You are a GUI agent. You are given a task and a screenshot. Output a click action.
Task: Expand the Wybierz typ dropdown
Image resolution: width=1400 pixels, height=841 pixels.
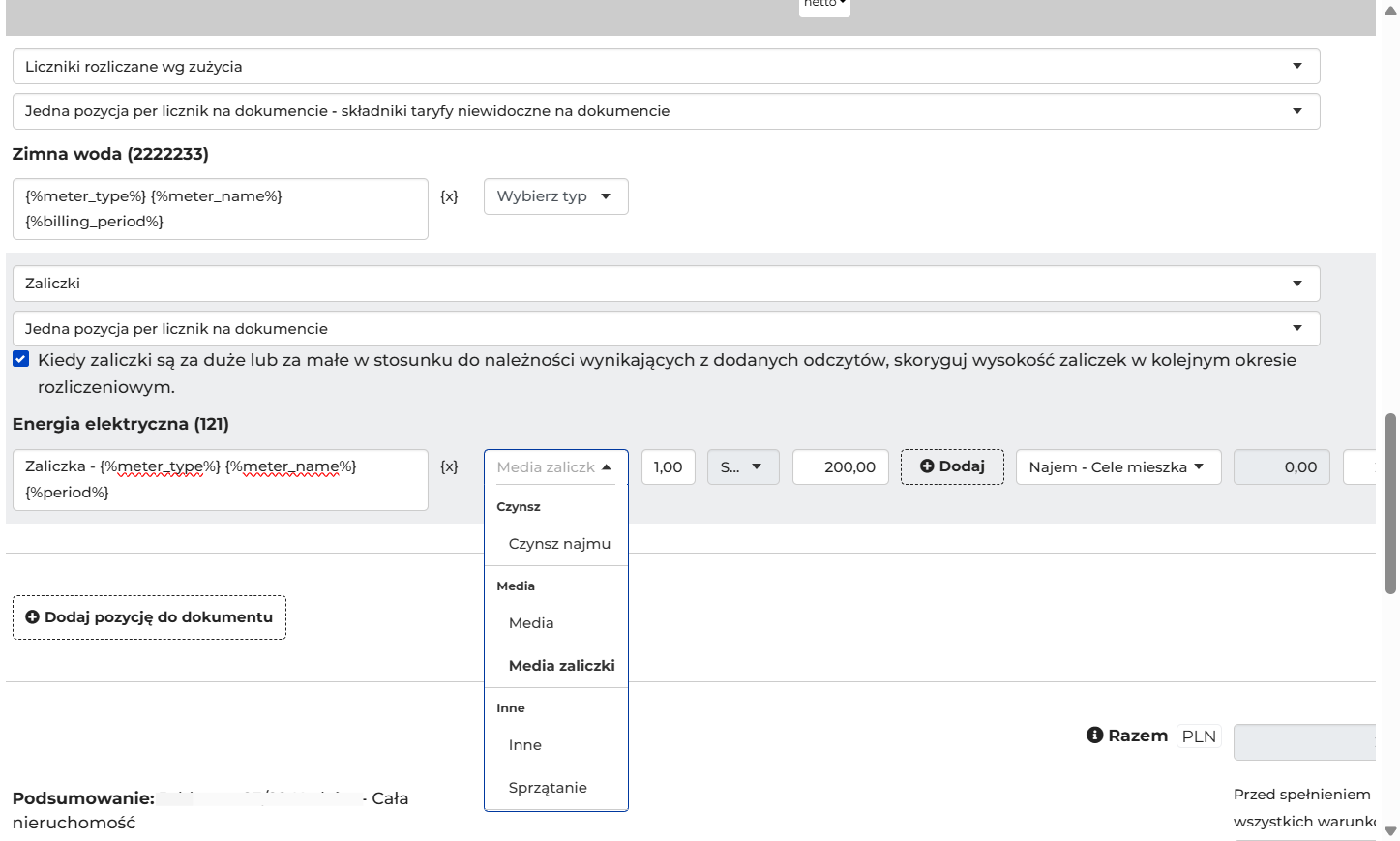pos(556,196)
